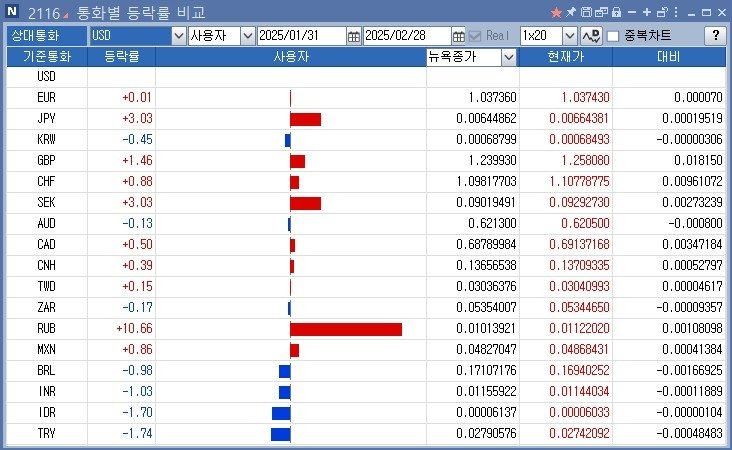The height and width of the screenshot is (450, 732).
Task: Open the calendar picker for start date
Action: 354,36
